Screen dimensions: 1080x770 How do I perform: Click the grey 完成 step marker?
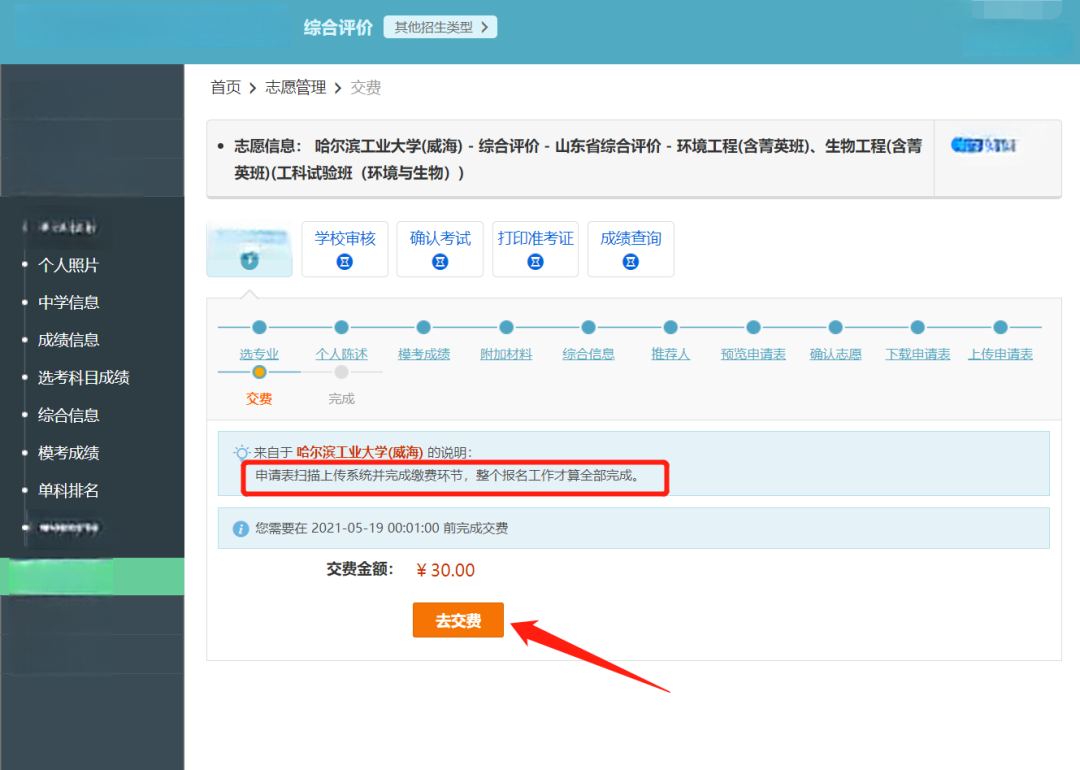tap(341, 372)
